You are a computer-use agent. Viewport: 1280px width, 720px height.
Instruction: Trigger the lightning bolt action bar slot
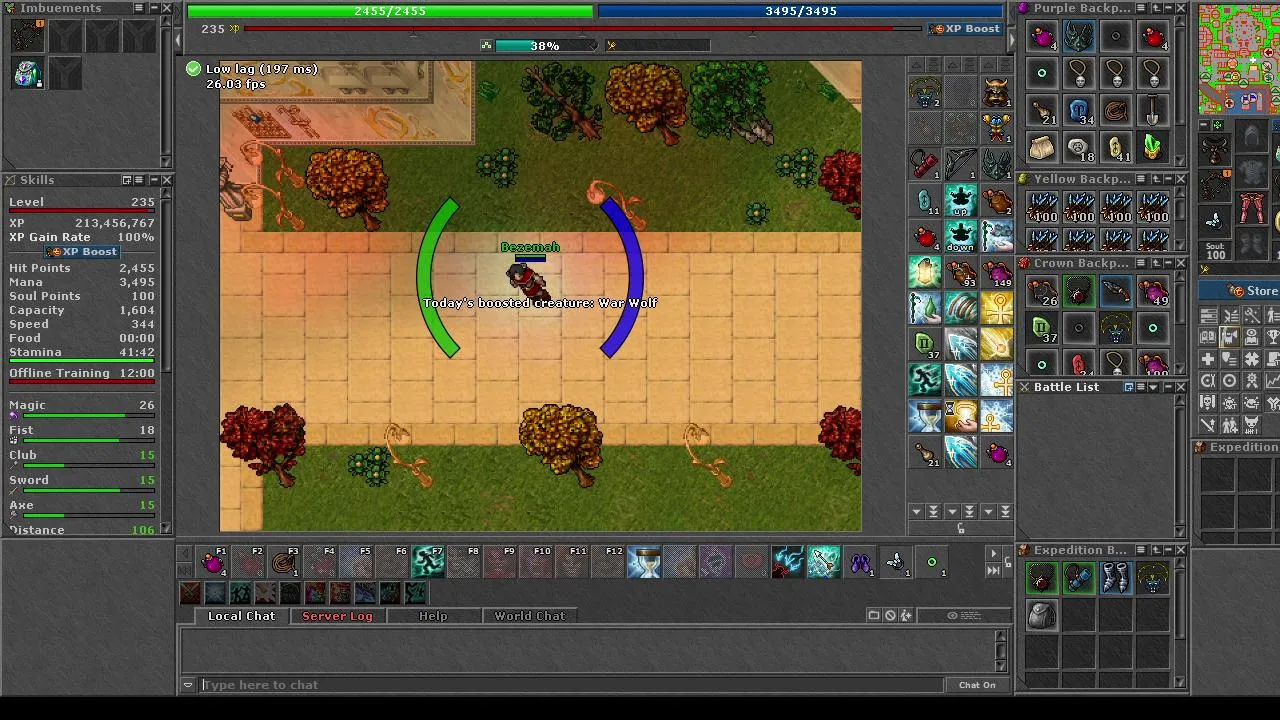coord(788,563)
